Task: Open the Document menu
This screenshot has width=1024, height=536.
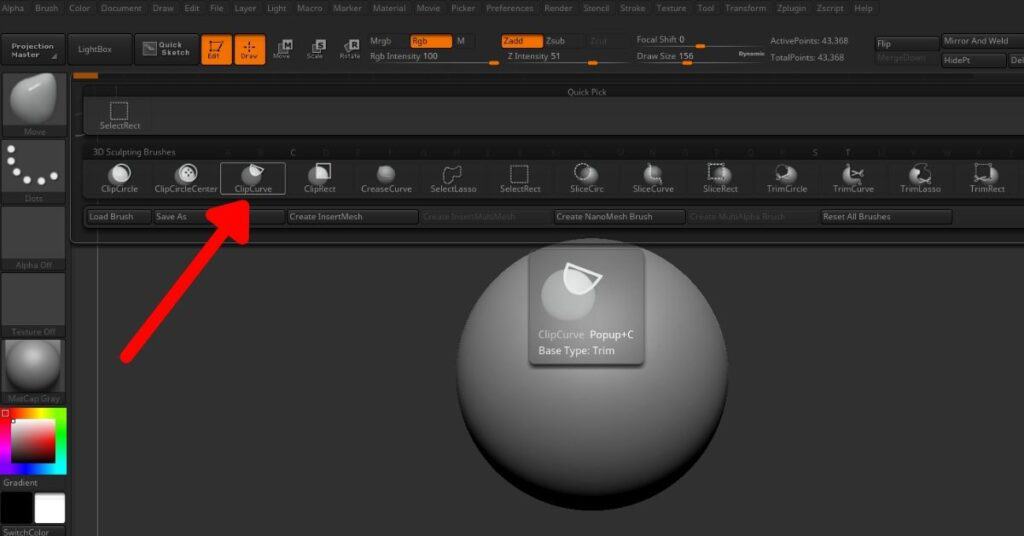Action: (121, 8)
